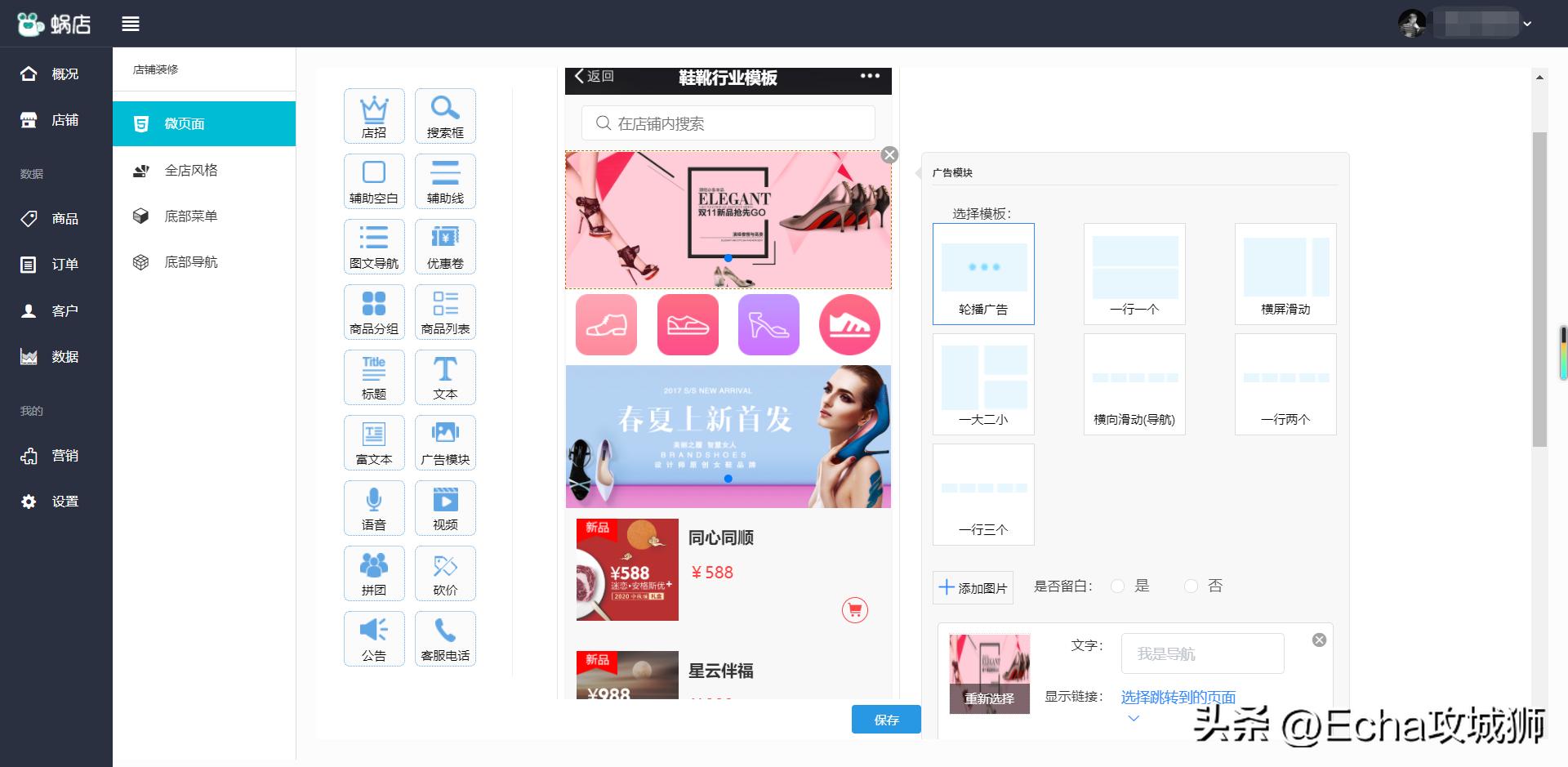The image size is (1568, 767).
Task: Select the 砍价 bargain component
Action: point(445,573)
